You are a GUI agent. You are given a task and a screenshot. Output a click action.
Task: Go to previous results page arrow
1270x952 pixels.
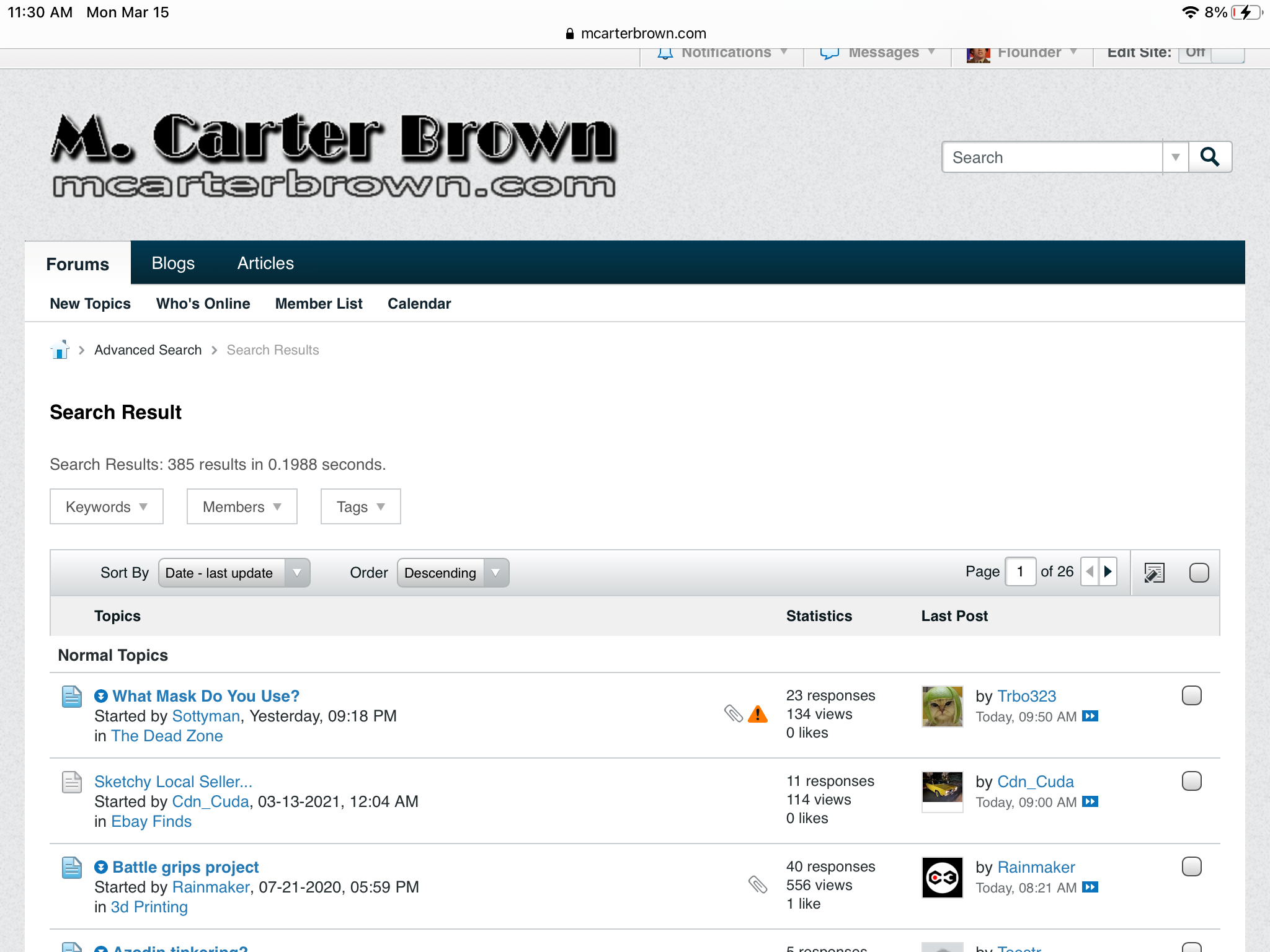1090,571
